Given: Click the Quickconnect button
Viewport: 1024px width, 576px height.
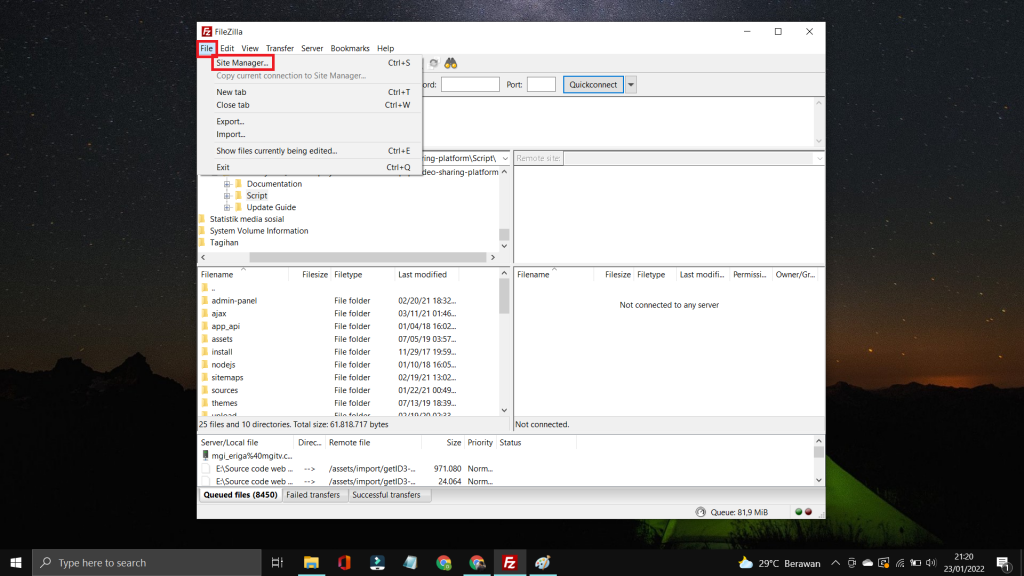Looking at the screenshot, I should point(592,84).
